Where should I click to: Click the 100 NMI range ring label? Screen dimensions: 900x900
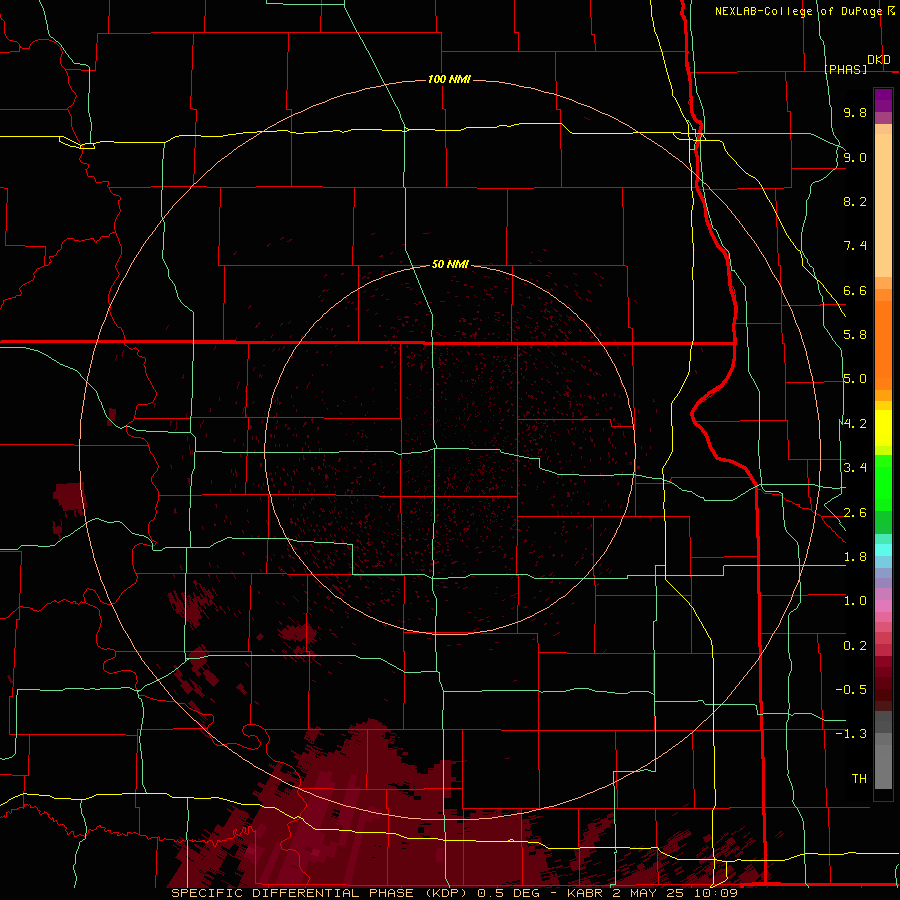click(449, 79)
